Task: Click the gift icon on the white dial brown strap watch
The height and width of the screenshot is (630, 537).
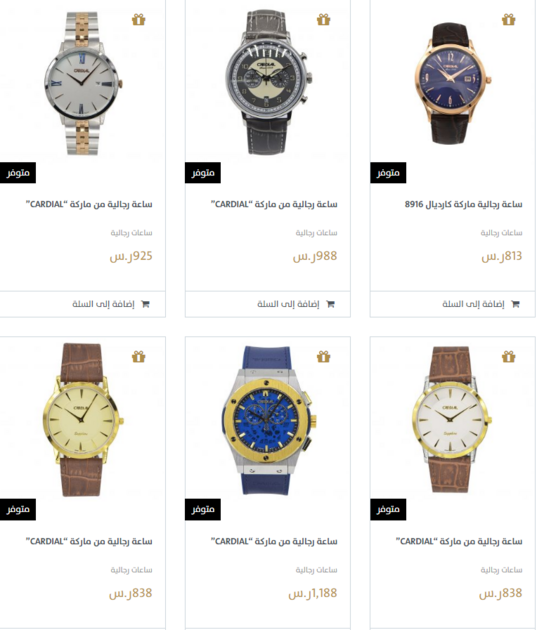Action: coord(508,356)
